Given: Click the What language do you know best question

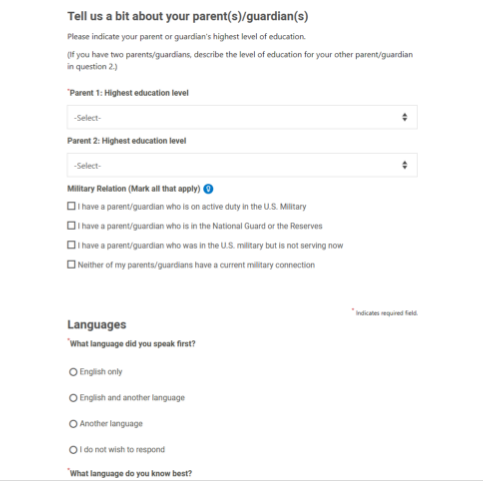Looking at the screenshot, I should click(x=130, y=473).
